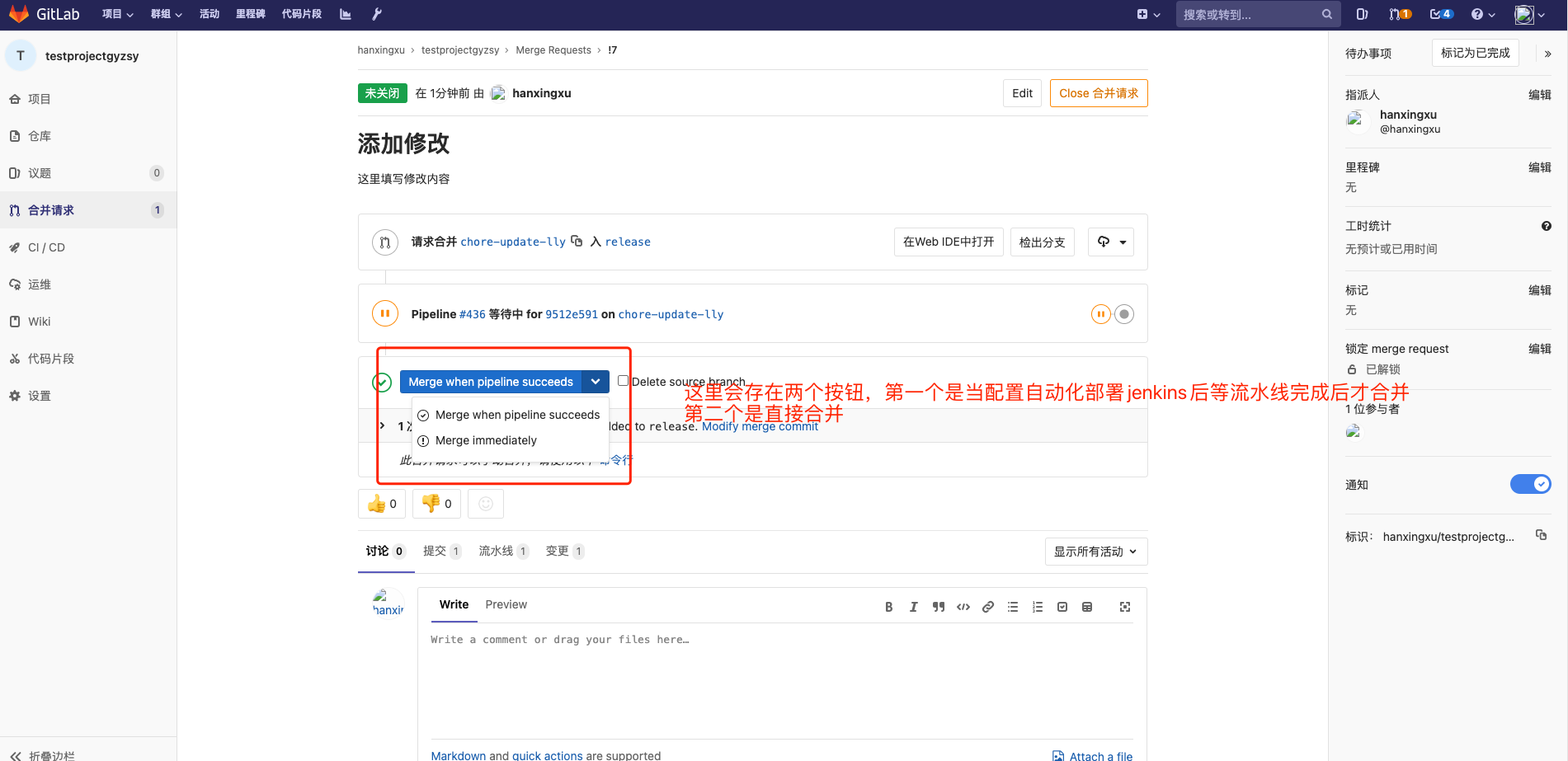Image resolution: width=1568 pixels, height=761 pixels.
Task: Open 仓库 in left sidebar
Action: [88, 136]
